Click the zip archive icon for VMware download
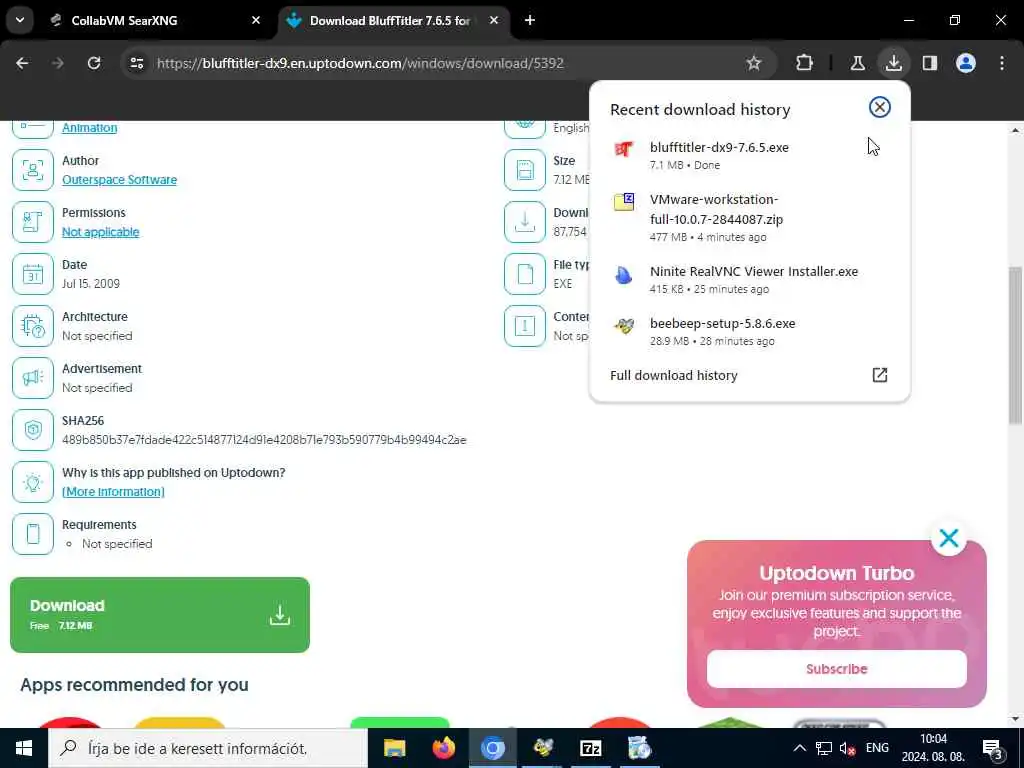Viewport: 1024px width, 768px height. 624,202
